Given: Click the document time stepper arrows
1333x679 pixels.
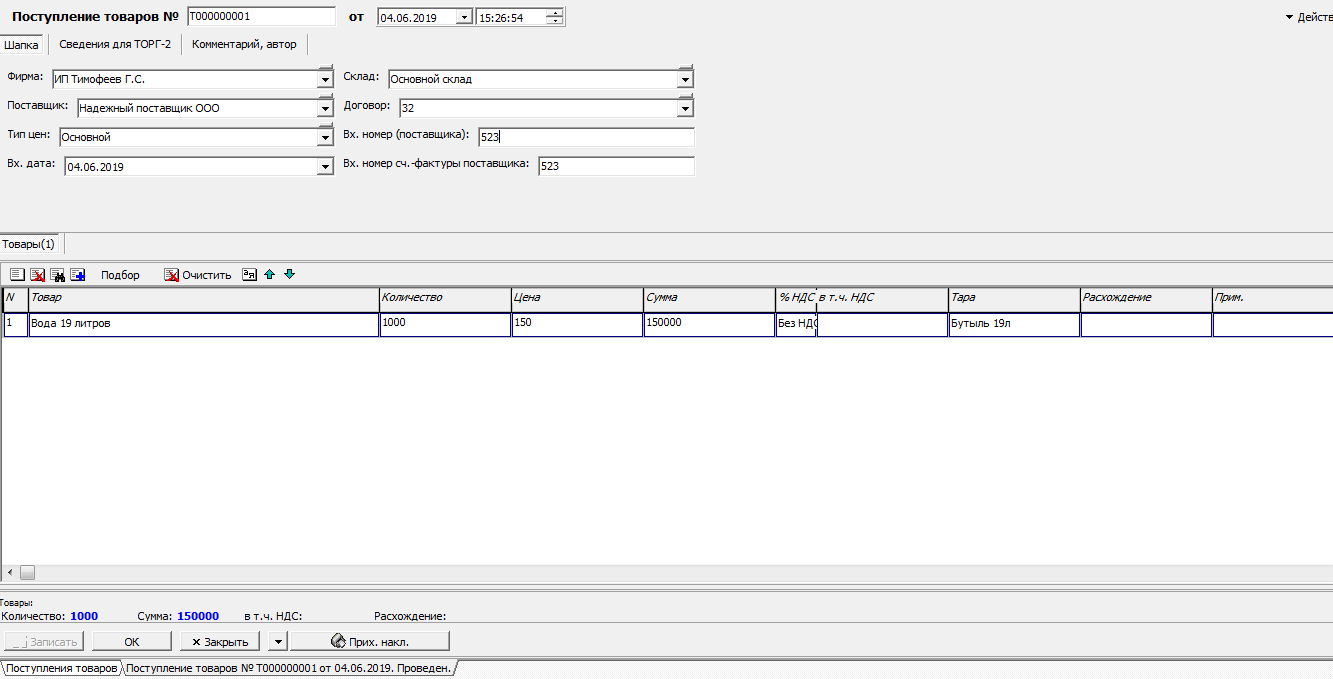Looking at the screenshot, I should pyautogui.click(x=555, y=17).
